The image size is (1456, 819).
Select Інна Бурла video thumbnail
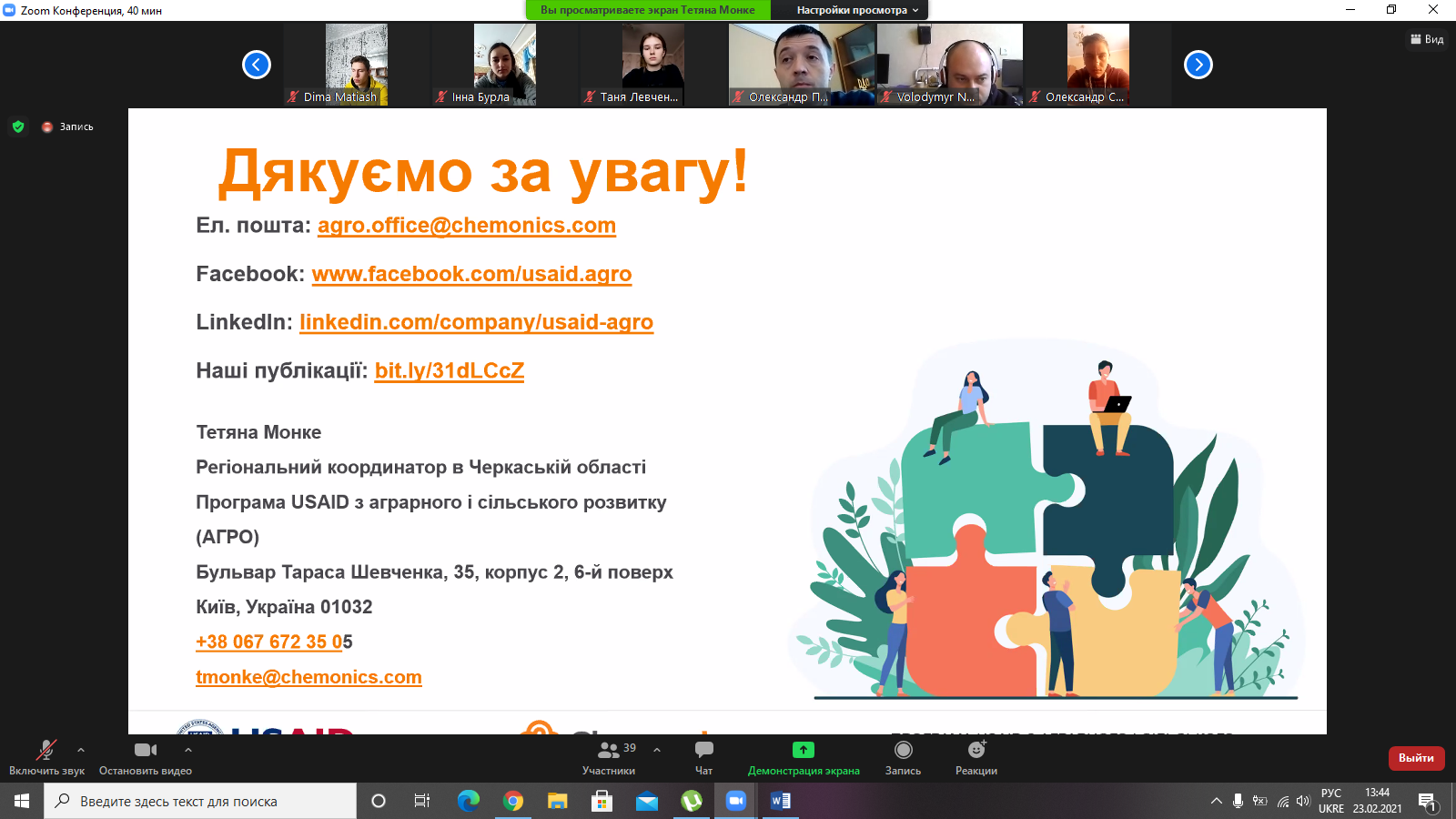pyautogui.click(x=505, y=65)
